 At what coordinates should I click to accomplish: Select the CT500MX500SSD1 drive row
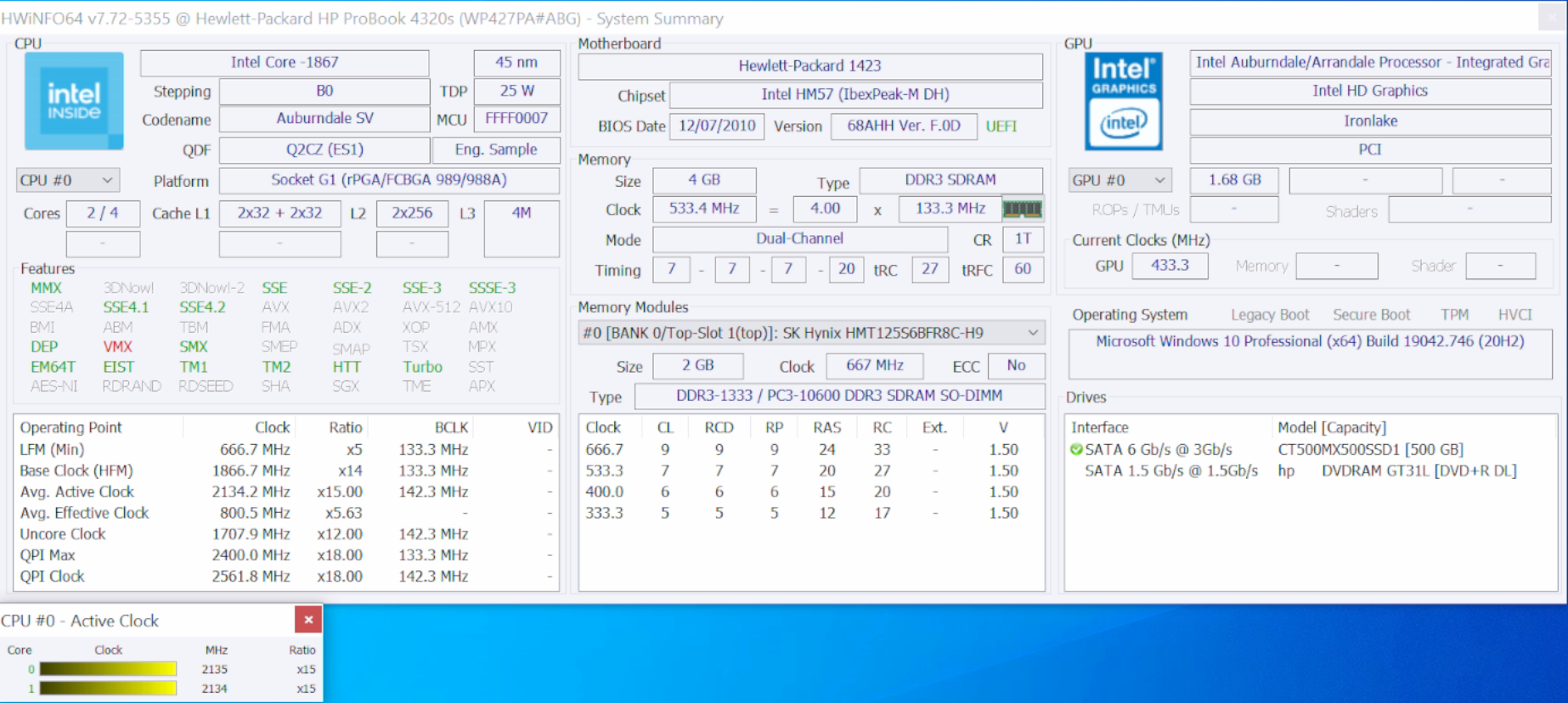pos(1311,449)
